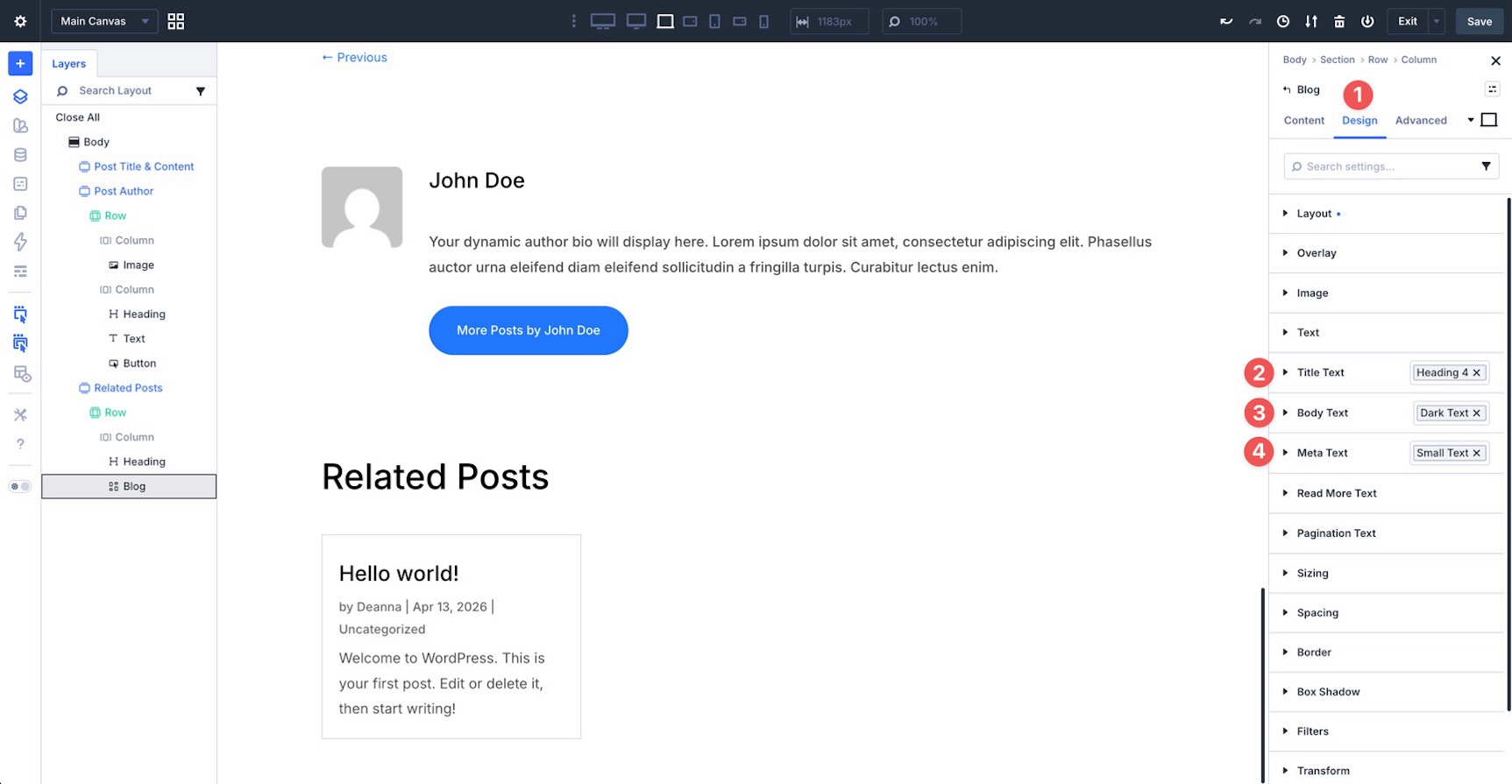The image size is (1512, 784).
Task: Open the database icon in left sidebar
Action: [20, 155]
